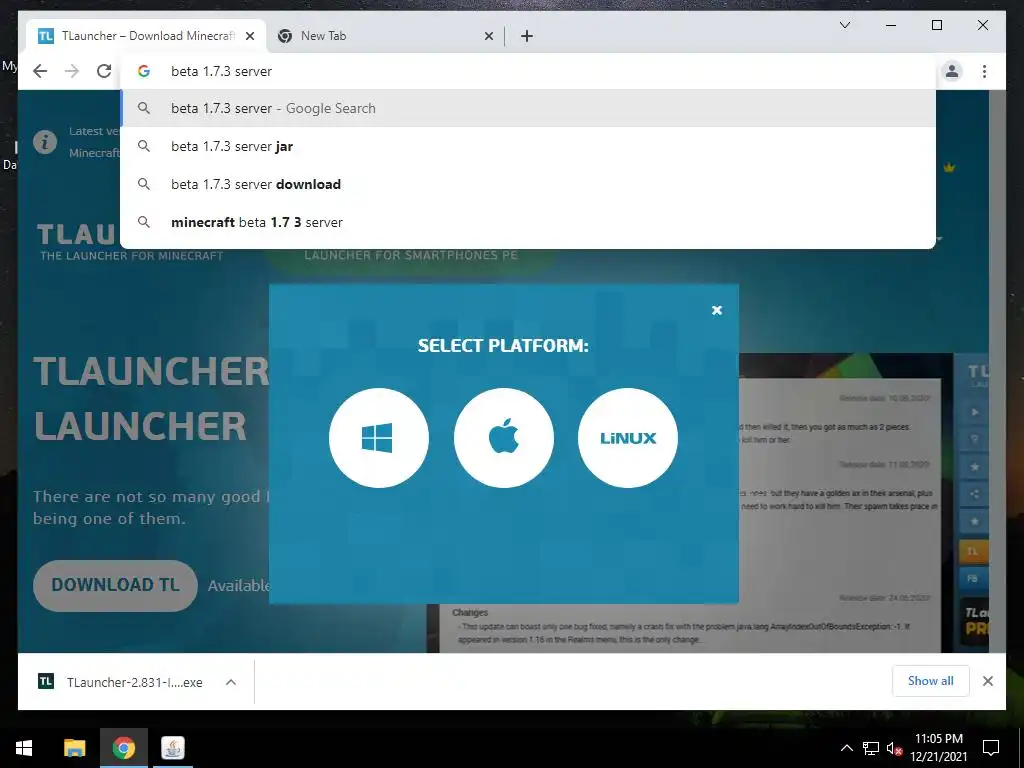Image resolution: width=1024 pixels, height=768 pixels.
Task: Switch to the TLauncher tab
Action: click(x=147, y=36)
